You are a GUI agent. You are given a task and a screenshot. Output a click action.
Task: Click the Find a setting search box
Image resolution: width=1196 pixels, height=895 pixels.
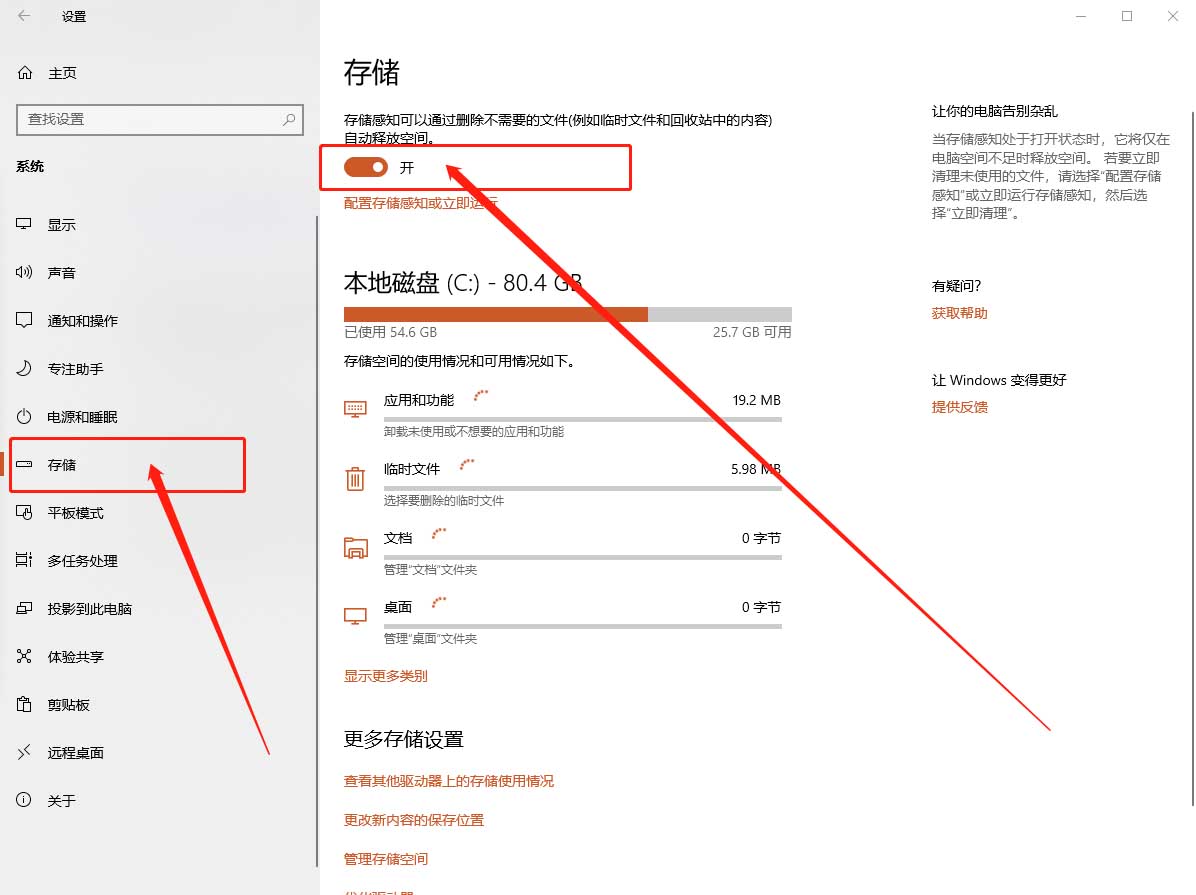[150, 119]
